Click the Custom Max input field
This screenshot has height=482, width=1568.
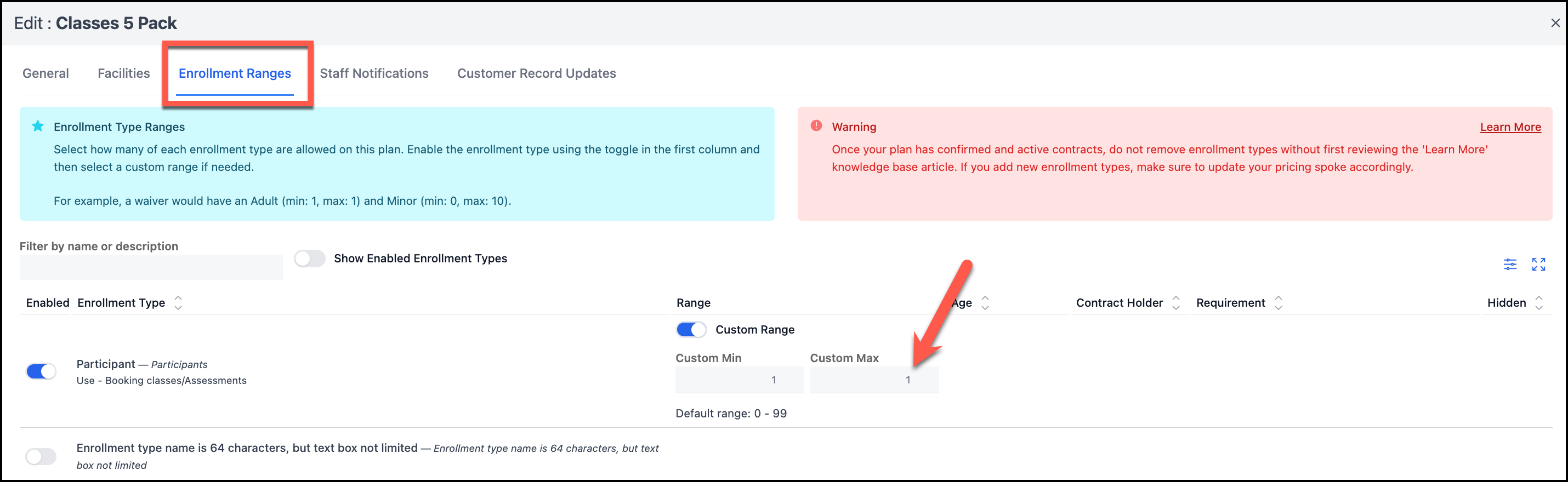(873, 380)
